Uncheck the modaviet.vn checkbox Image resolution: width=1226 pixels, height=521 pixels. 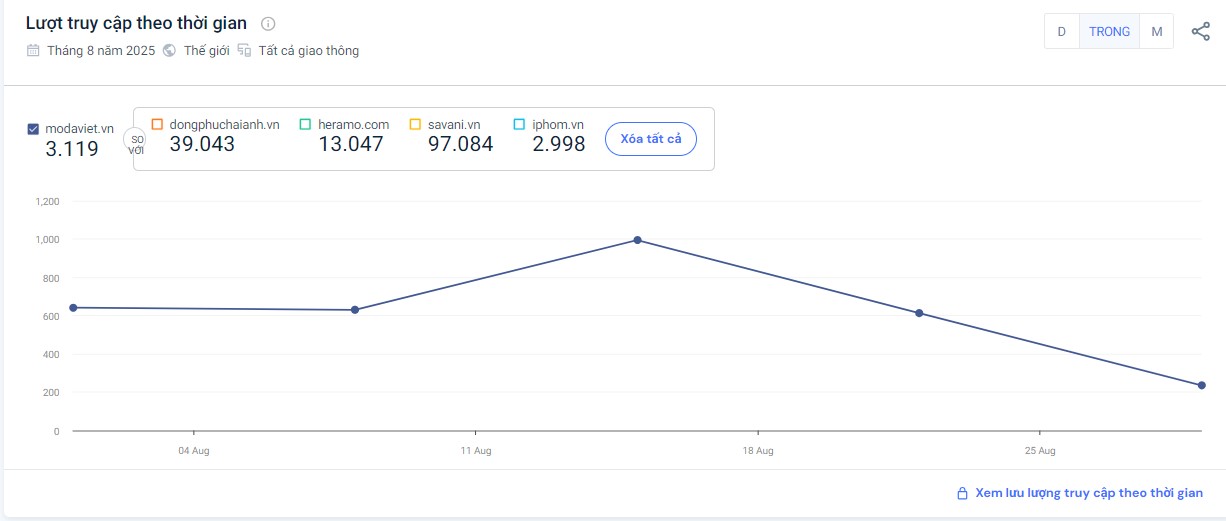tap(33, 128)
